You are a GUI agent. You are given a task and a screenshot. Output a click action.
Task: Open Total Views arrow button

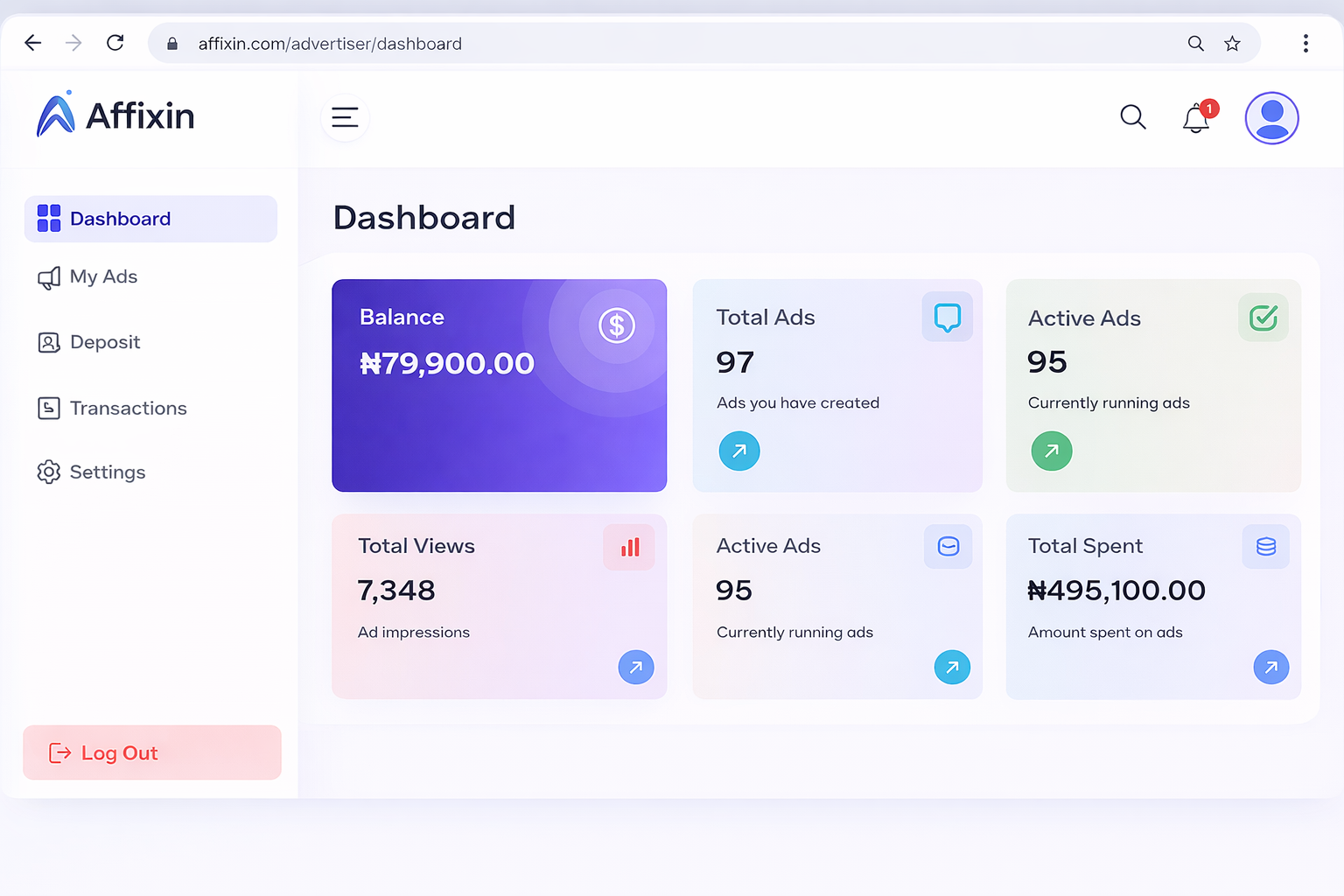[636, 668]
